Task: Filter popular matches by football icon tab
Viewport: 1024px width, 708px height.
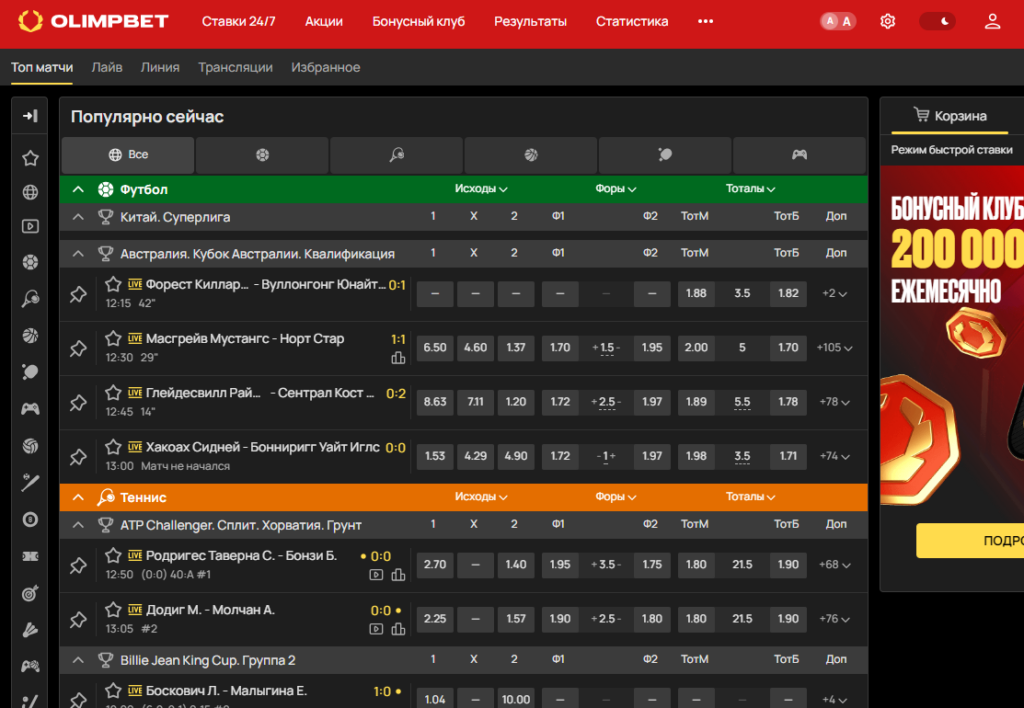Action: 262,155
